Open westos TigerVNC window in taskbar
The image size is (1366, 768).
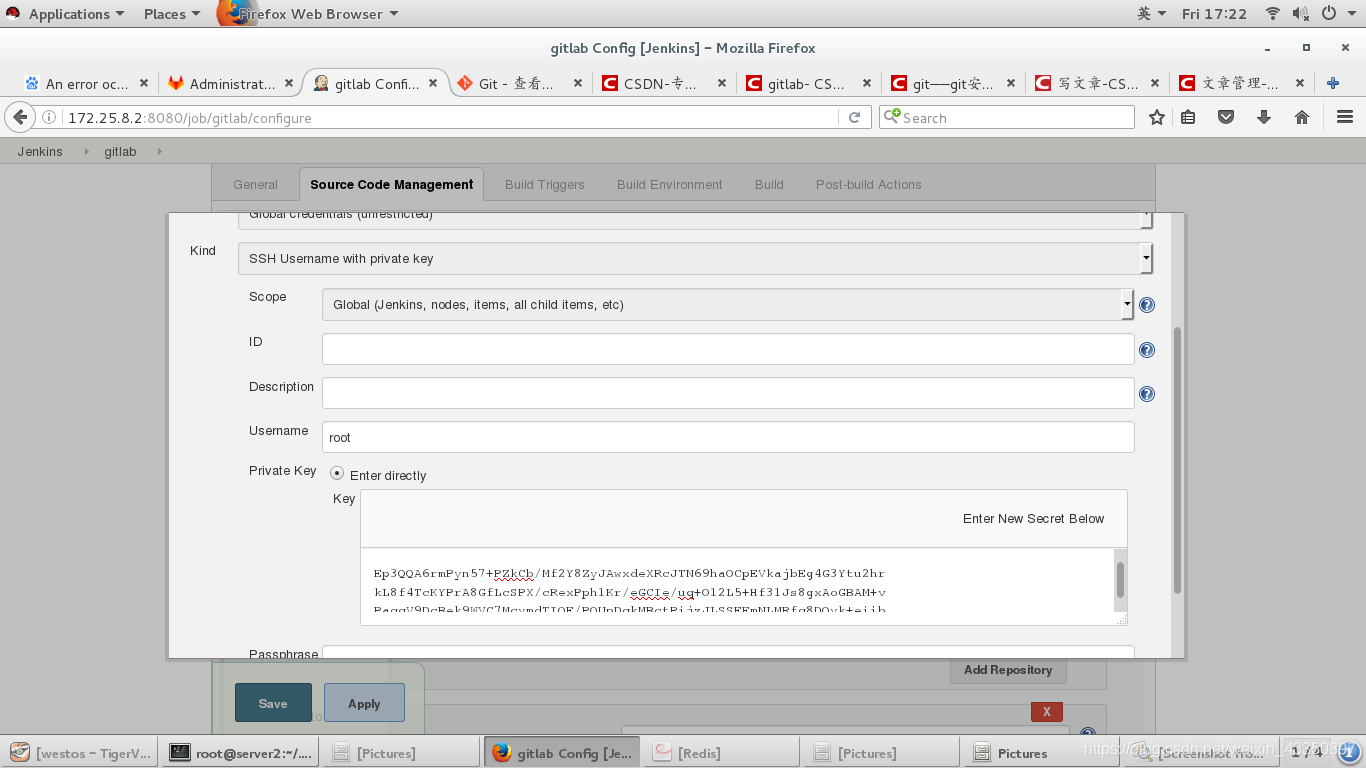[82, 752]
